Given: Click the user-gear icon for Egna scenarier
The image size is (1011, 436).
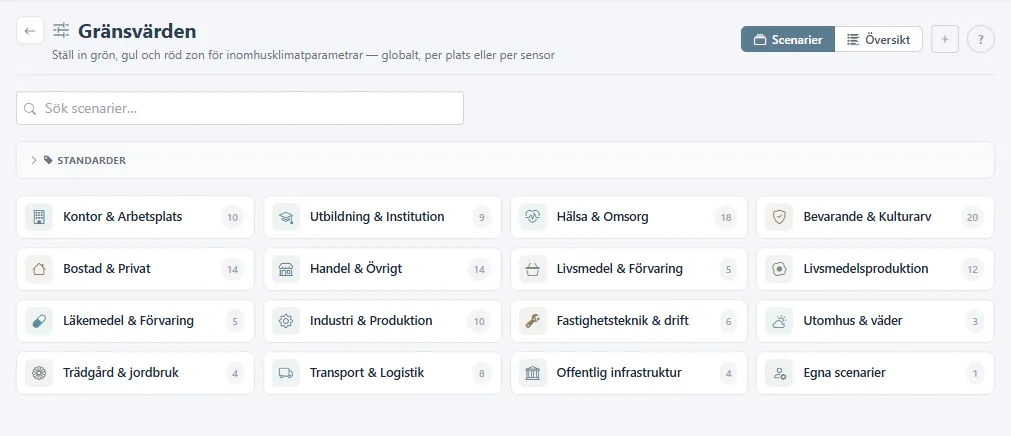Looking at the screenshot, I should (779, 373).
